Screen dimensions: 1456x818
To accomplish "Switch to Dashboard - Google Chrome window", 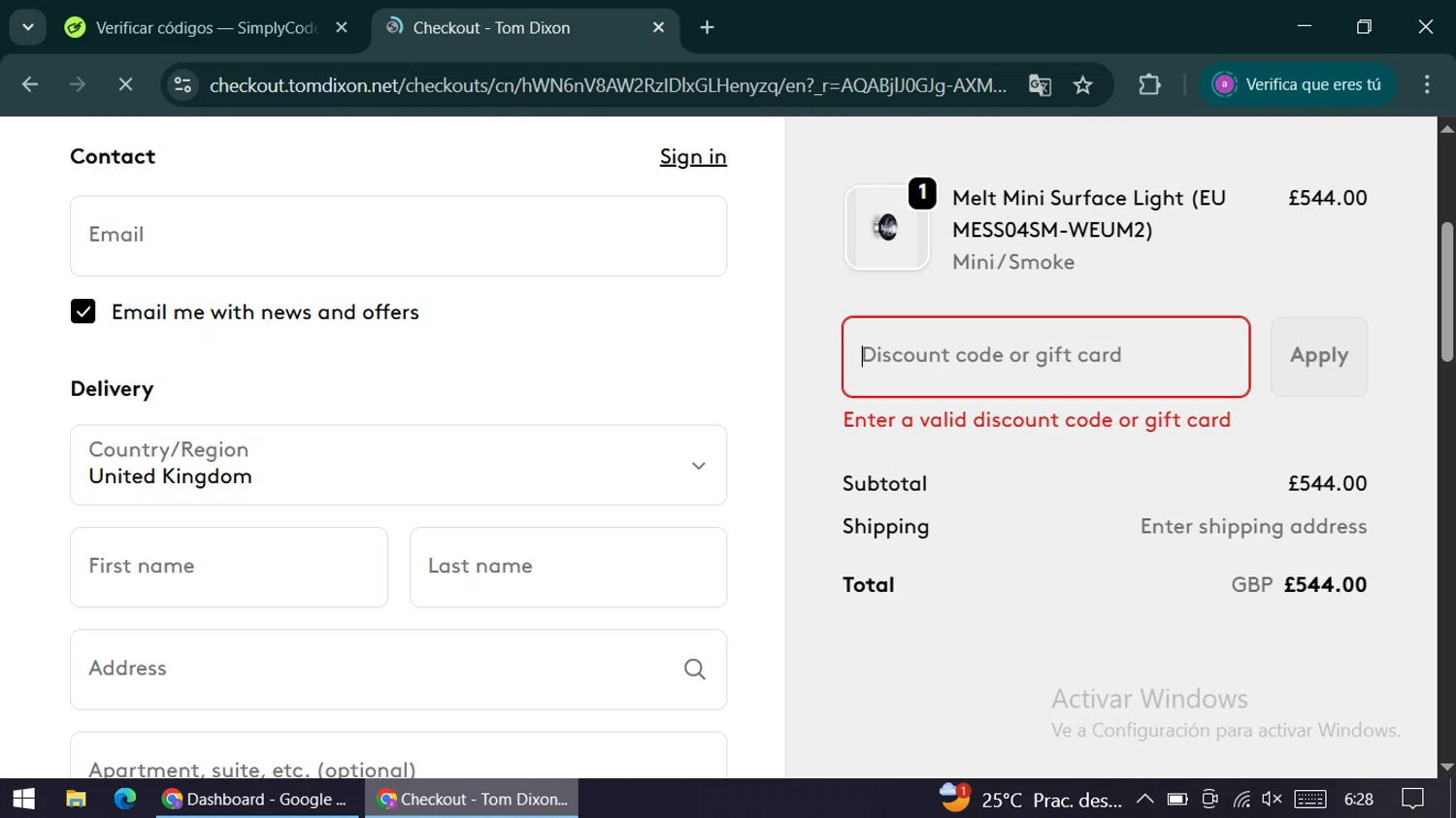I will pyautogui.click(x=257, y=799).
